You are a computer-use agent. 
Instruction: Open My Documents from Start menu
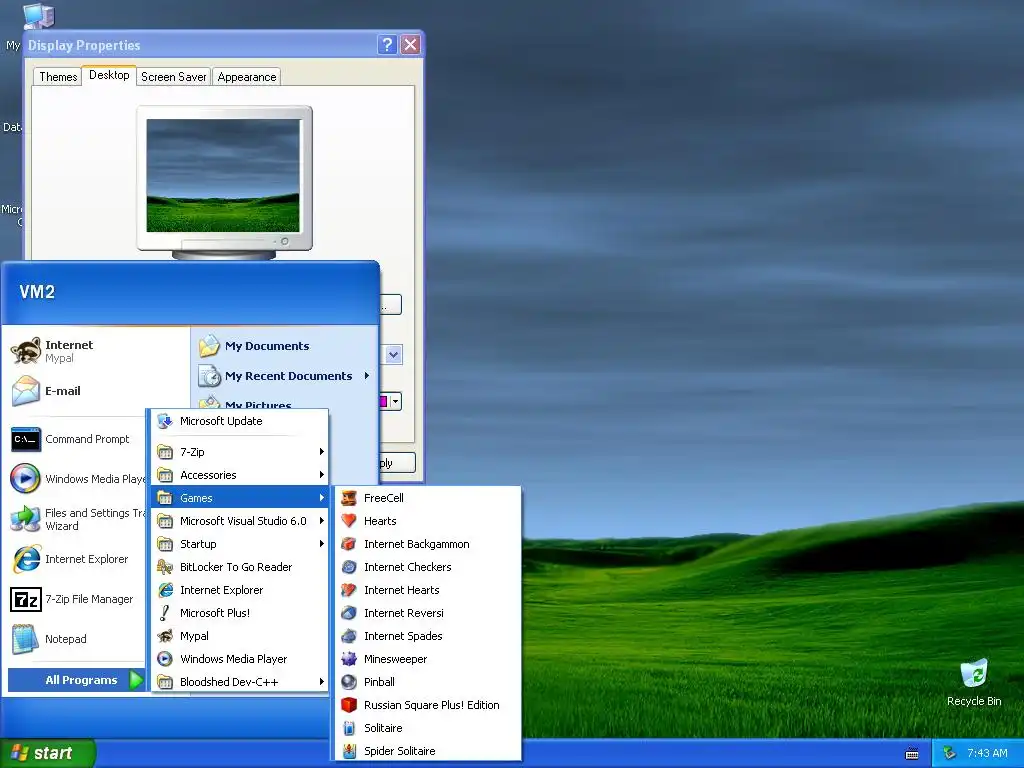[285, 345]
